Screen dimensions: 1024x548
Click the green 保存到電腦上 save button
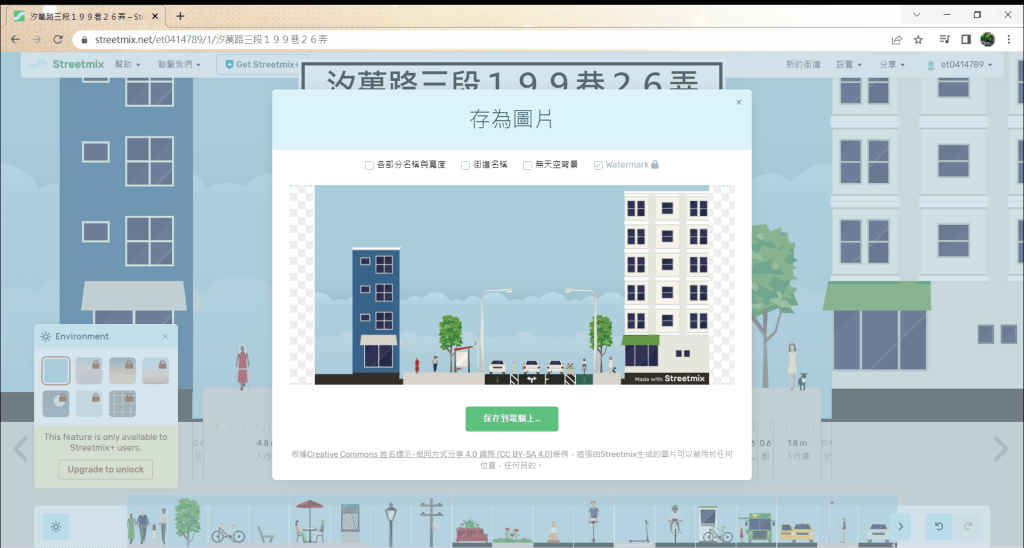click(511, 419)
